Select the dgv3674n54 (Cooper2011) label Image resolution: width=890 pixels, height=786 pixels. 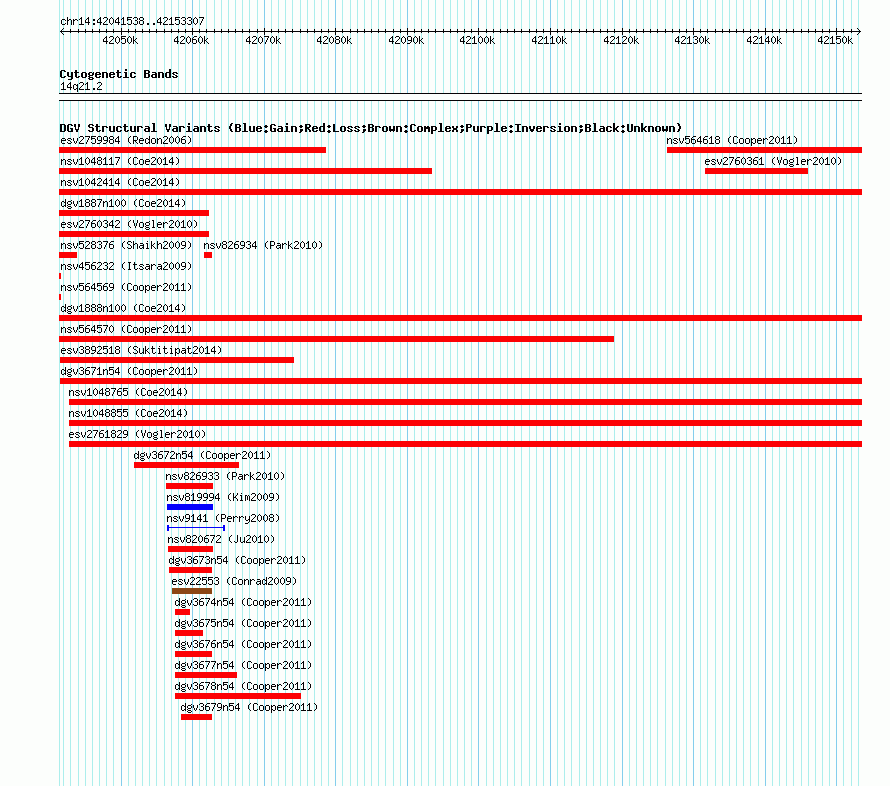[244, 602]
